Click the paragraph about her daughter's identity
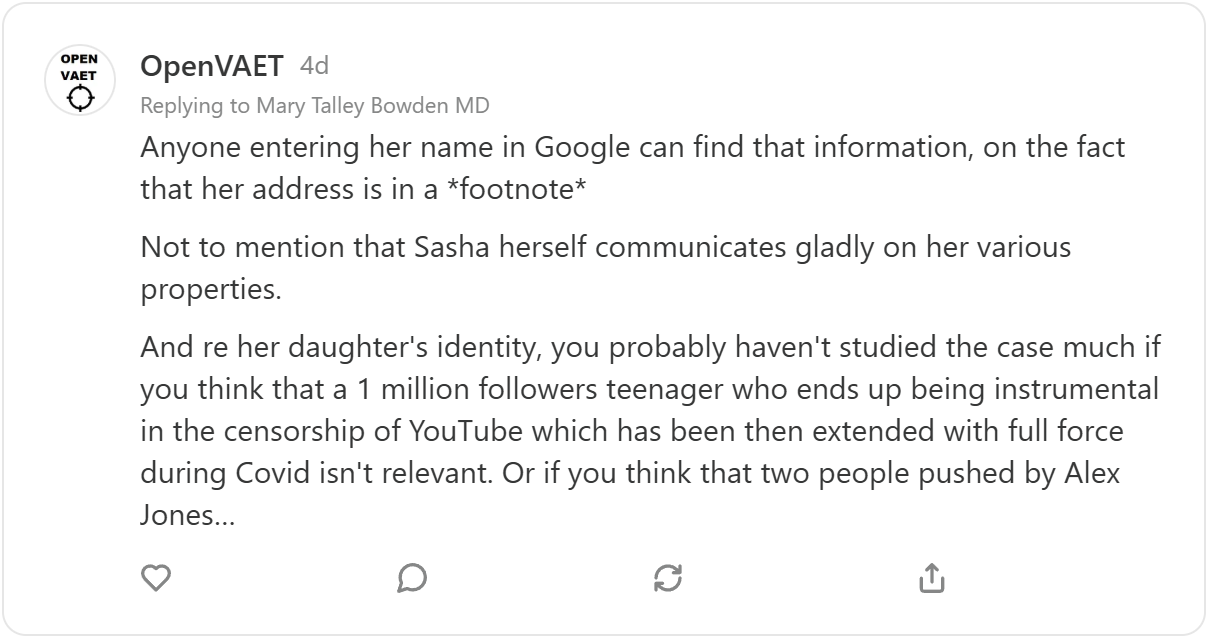The height and width of the screenshot is (638, 1208). [650, 430]
